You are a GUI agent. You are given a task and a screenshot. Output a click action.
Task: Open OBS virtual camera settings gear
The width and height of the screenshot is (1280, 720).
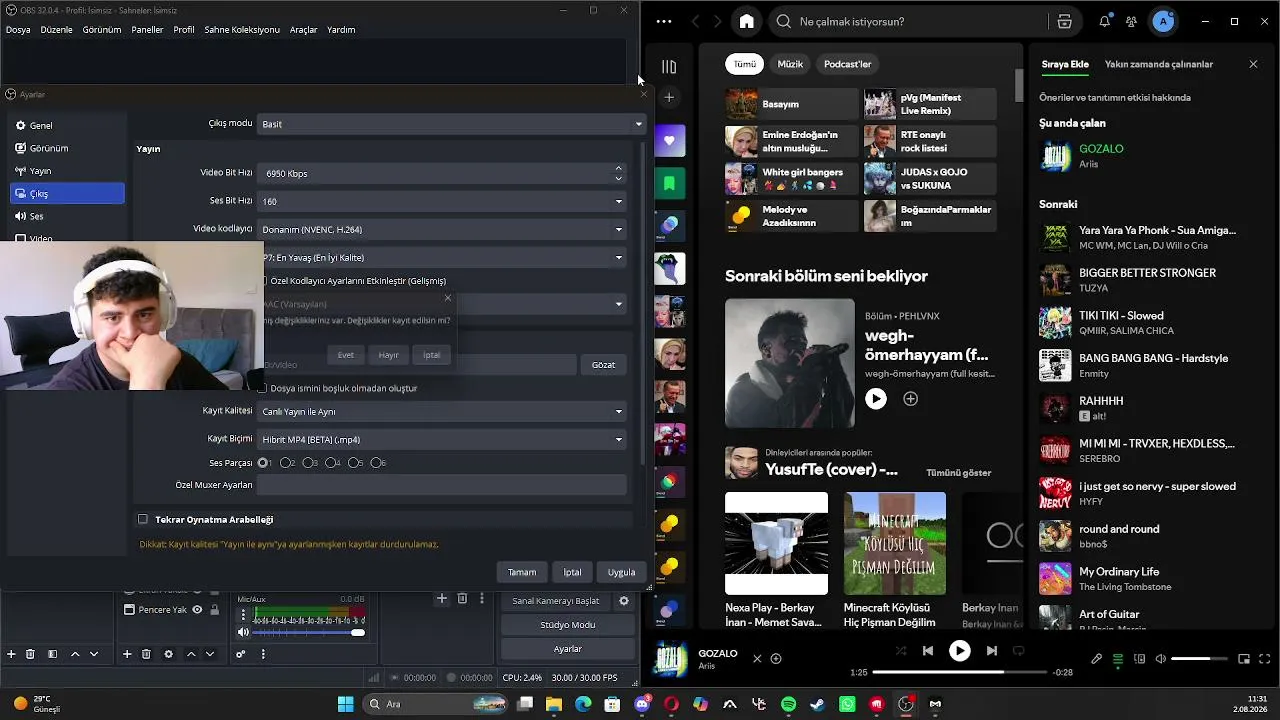click(x=624, y=601)
